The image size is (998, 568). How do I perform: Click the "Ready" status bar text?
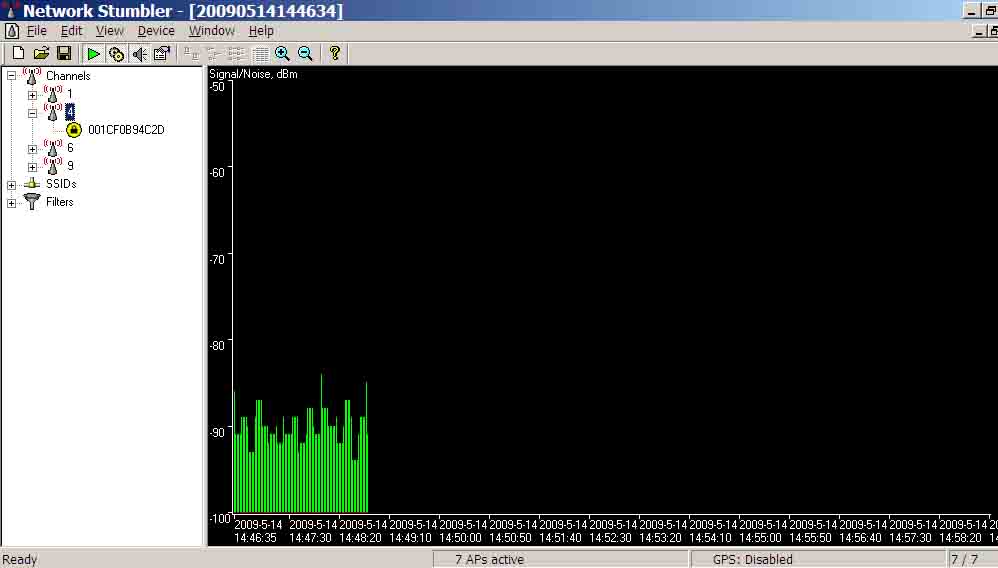pos(20,559)
